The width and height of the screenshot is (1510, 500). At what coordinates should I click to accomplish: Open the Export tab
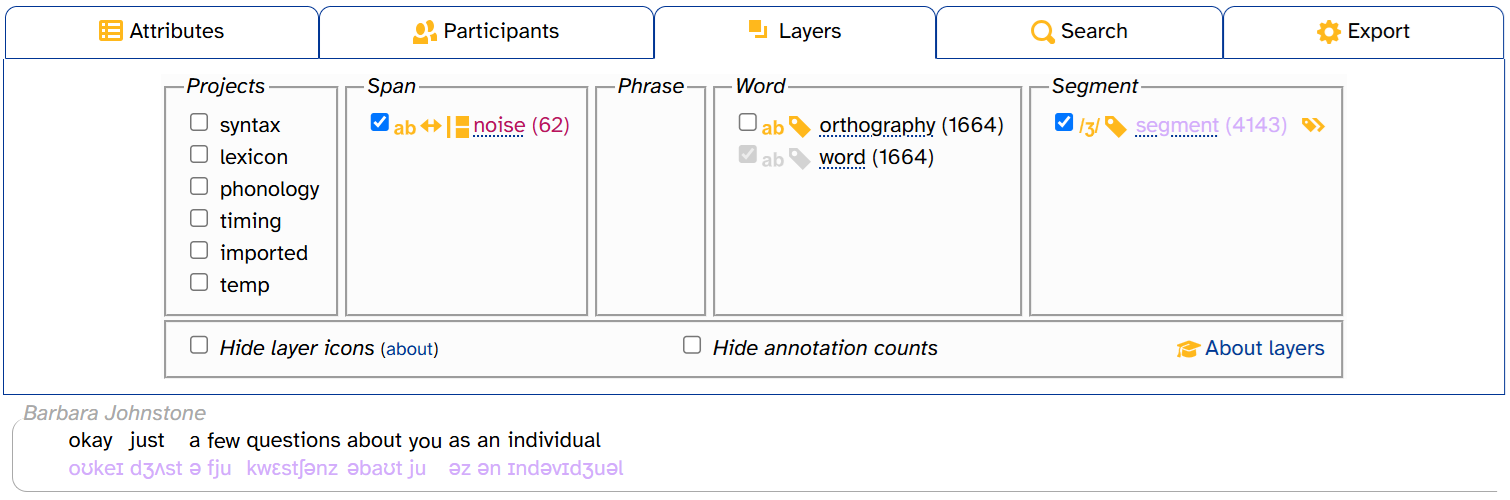coord(1363,32)
